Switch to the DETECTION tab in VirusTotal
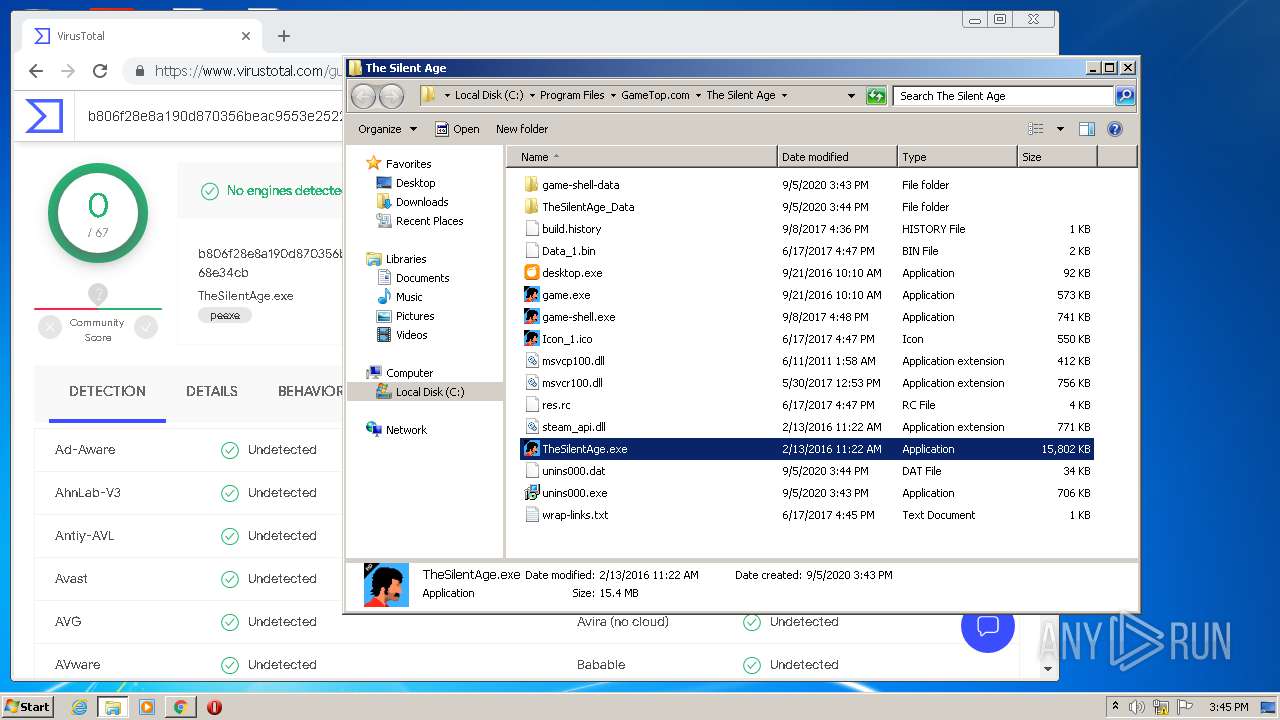 107,391
